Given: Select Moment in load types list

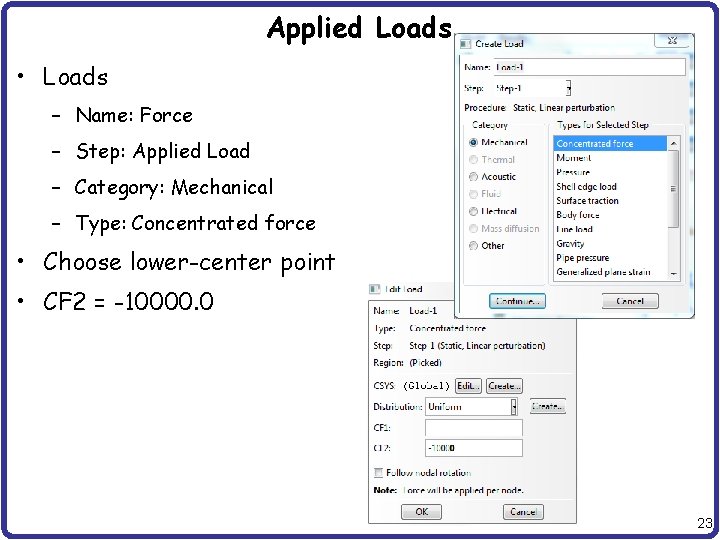Looking at the screenshot, I should point(610,158).
